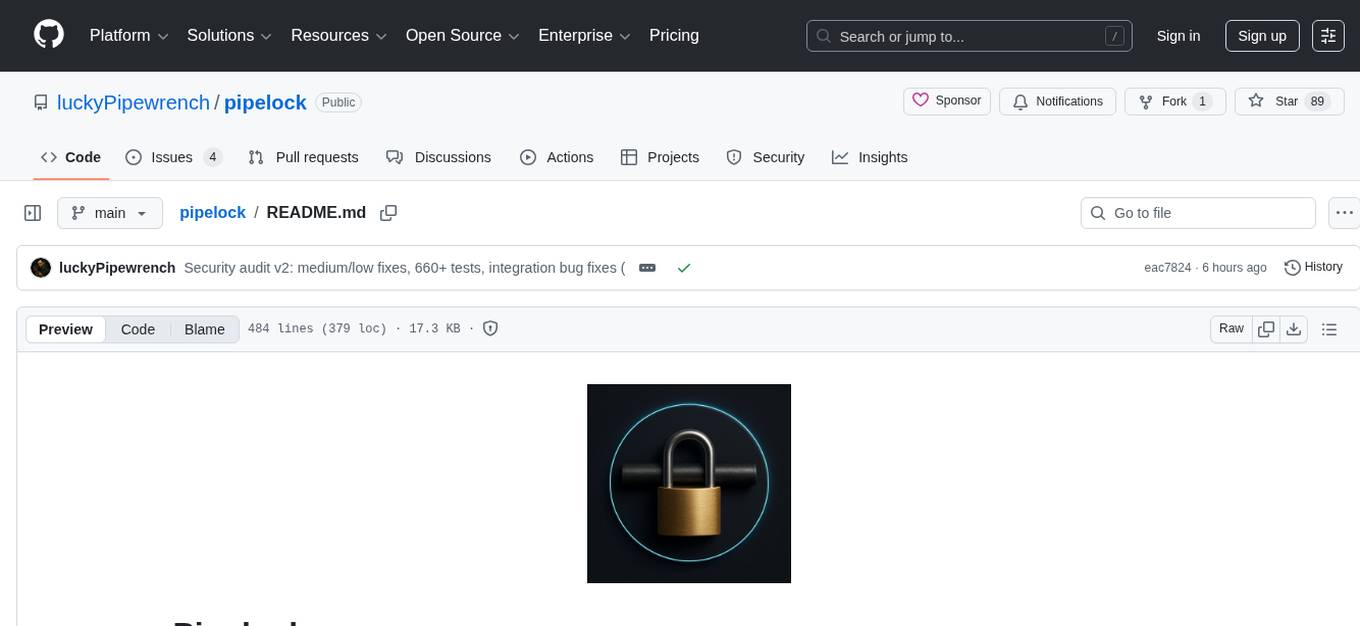Switch to the Blame tab
Viewport: 1360px width, 626px height.
coord(204,329)
